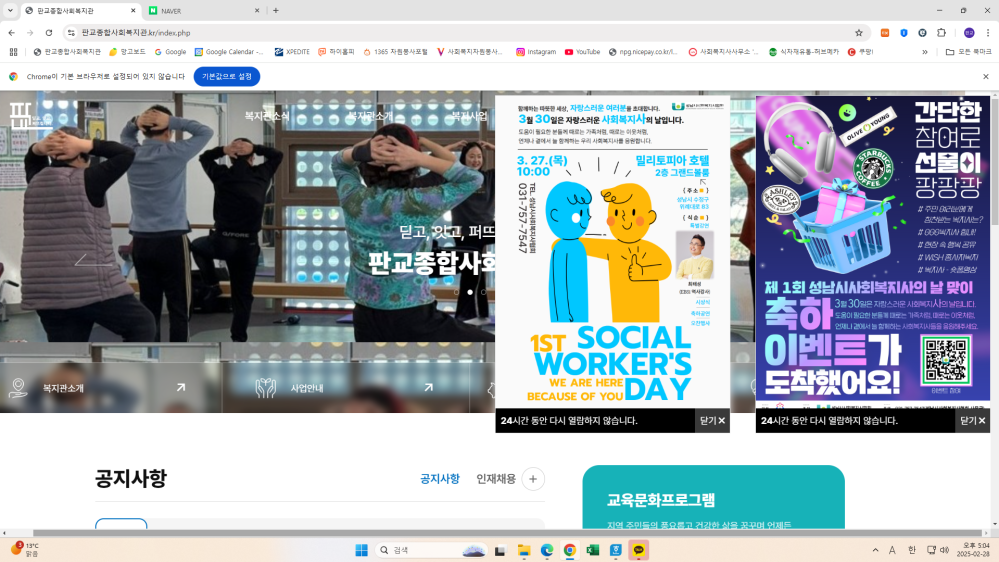Check '24시간 동안 다시 열람하지 않습니다' on right popup
999x562 pixels.
pyautogui.click(x=829, y=421)
